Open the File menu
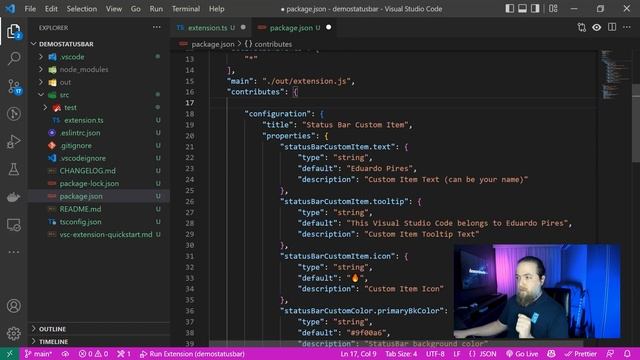Viewport: 640px width, 360px height. pos(30,9)
